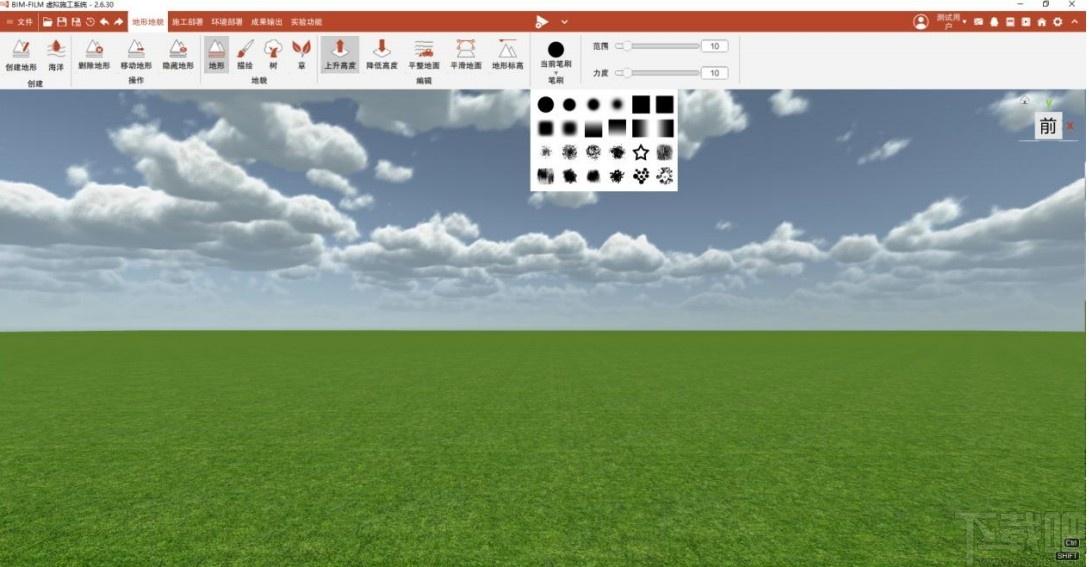1089x567 pixels.
Task: Choose the 删除地形 delete terrain icon
Action: click(94, 54)
